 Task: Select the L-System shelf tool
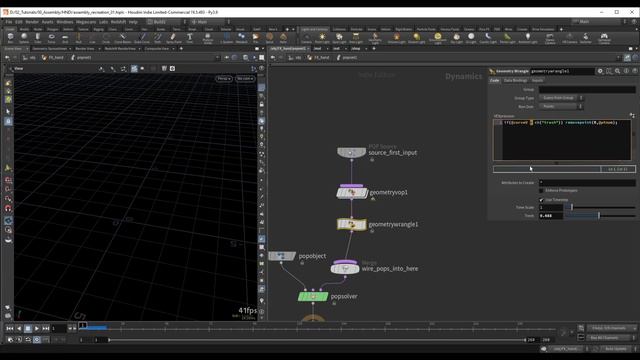click(227, 38)
